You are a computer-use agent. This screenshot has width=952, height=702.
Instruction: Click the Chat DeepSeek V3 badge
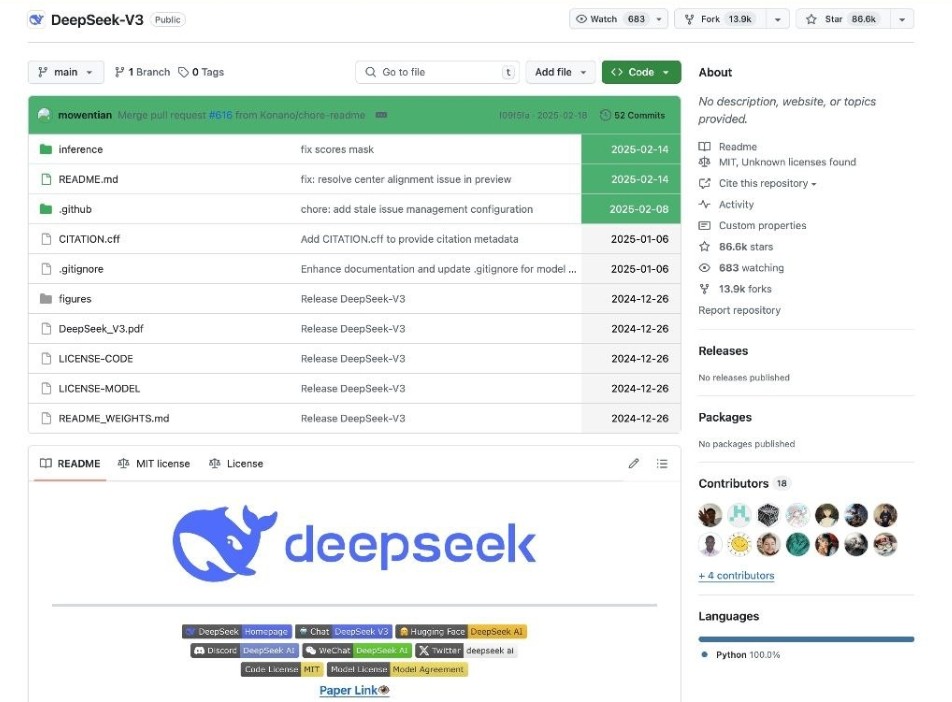point(344,632)
